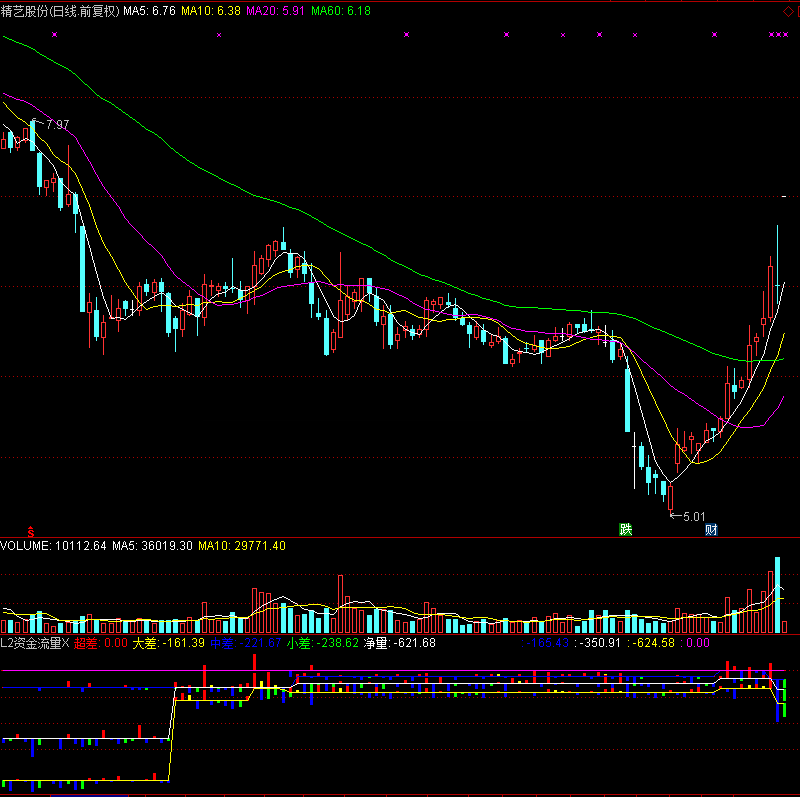
Task: Click the green 跌 badge icon
Action: [x=626, y=529]
